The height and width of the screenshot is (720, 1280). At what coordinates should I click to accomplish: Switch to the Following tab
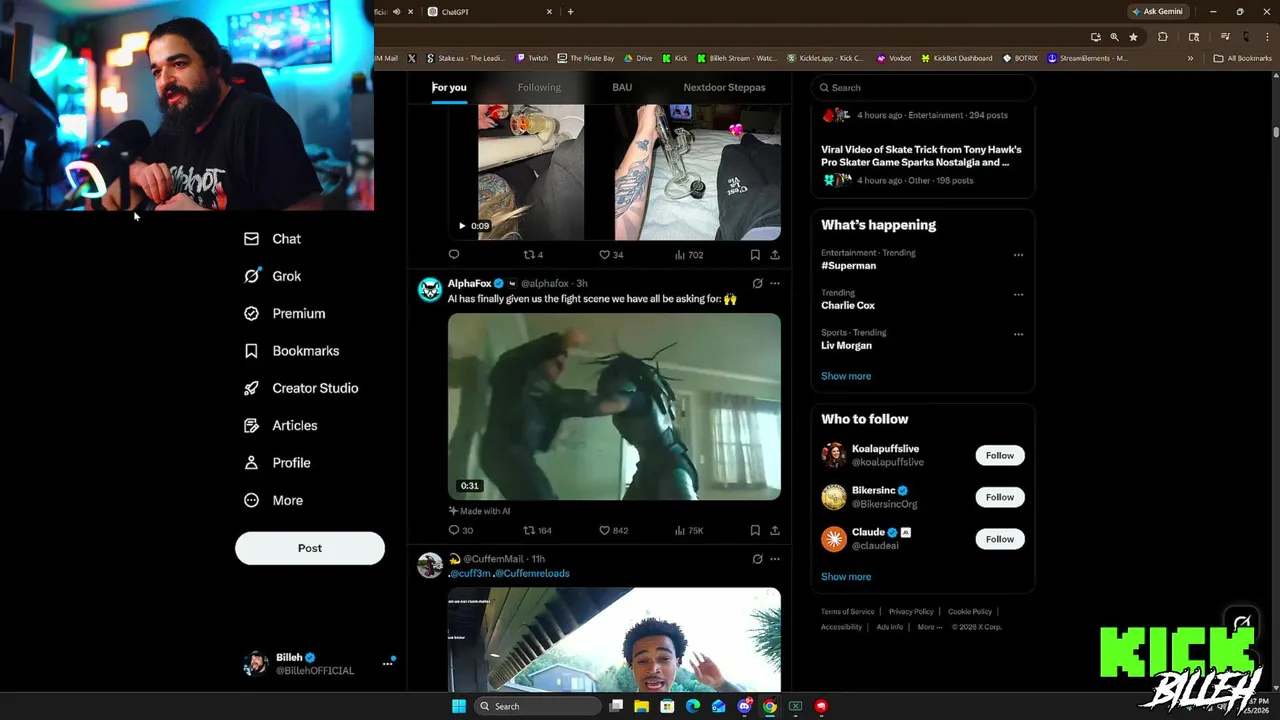click(x=539, y=87)
